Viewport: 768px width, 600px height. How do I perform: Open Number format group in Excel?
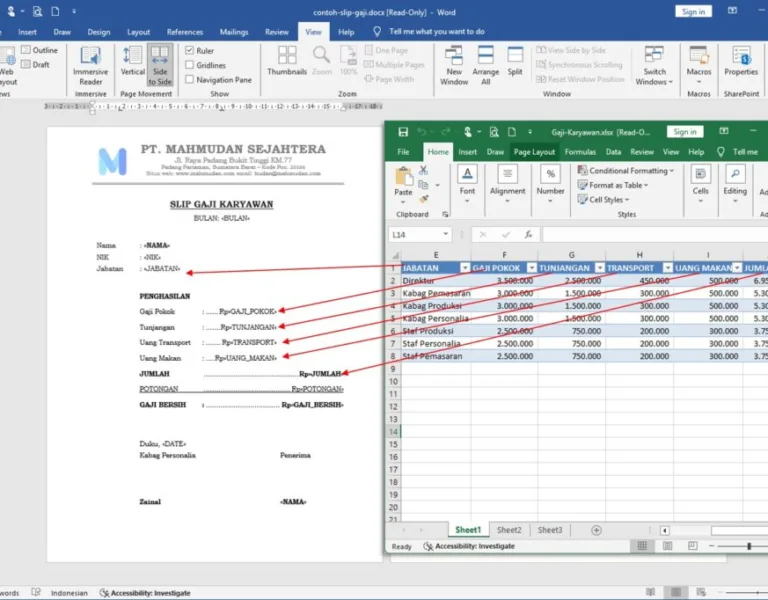550,184
